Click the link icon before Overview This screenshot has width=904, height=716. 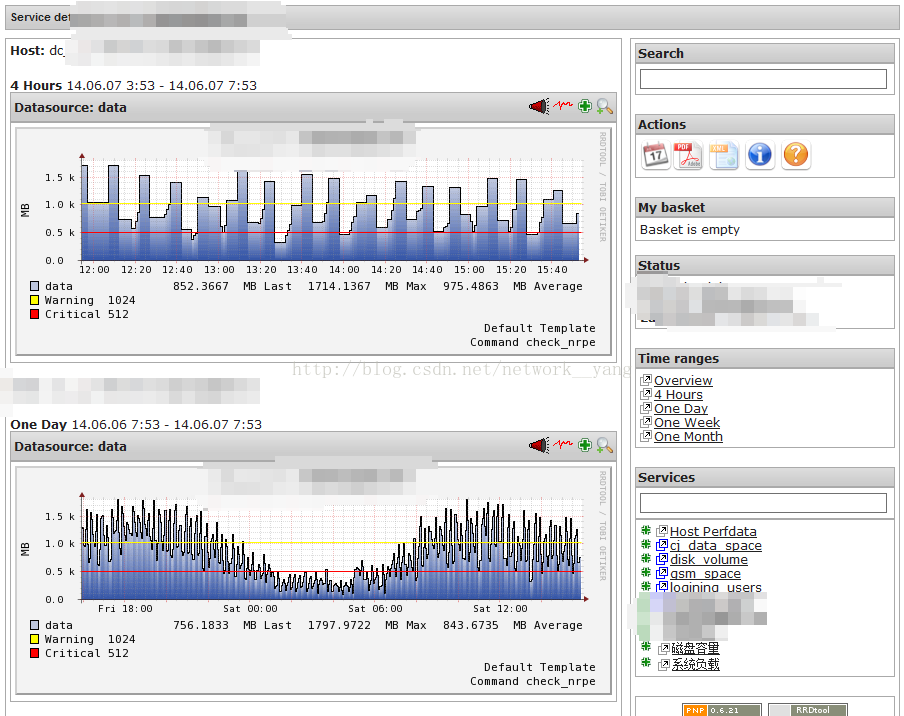pyautogui.click(x=646, y=380)
